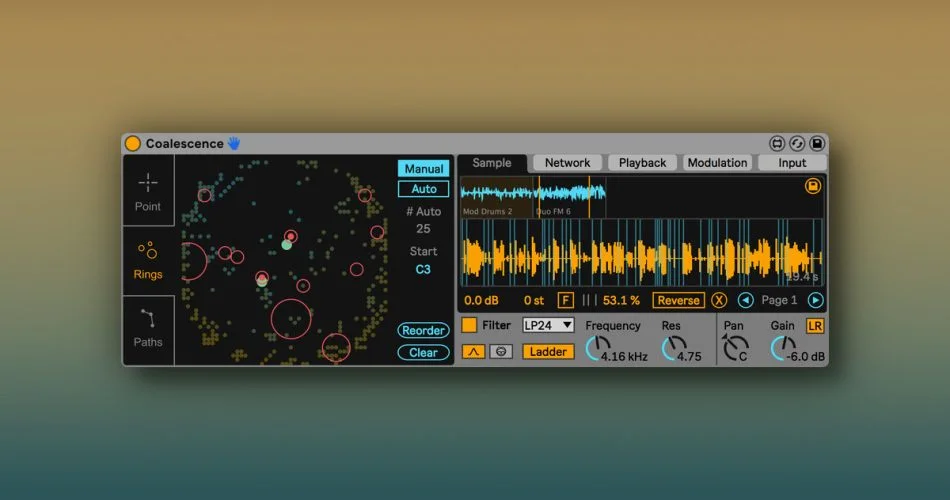Viewport: 950px width, 500px height.
Task: Toggle the Filter enable square
Action: point(469,325)
